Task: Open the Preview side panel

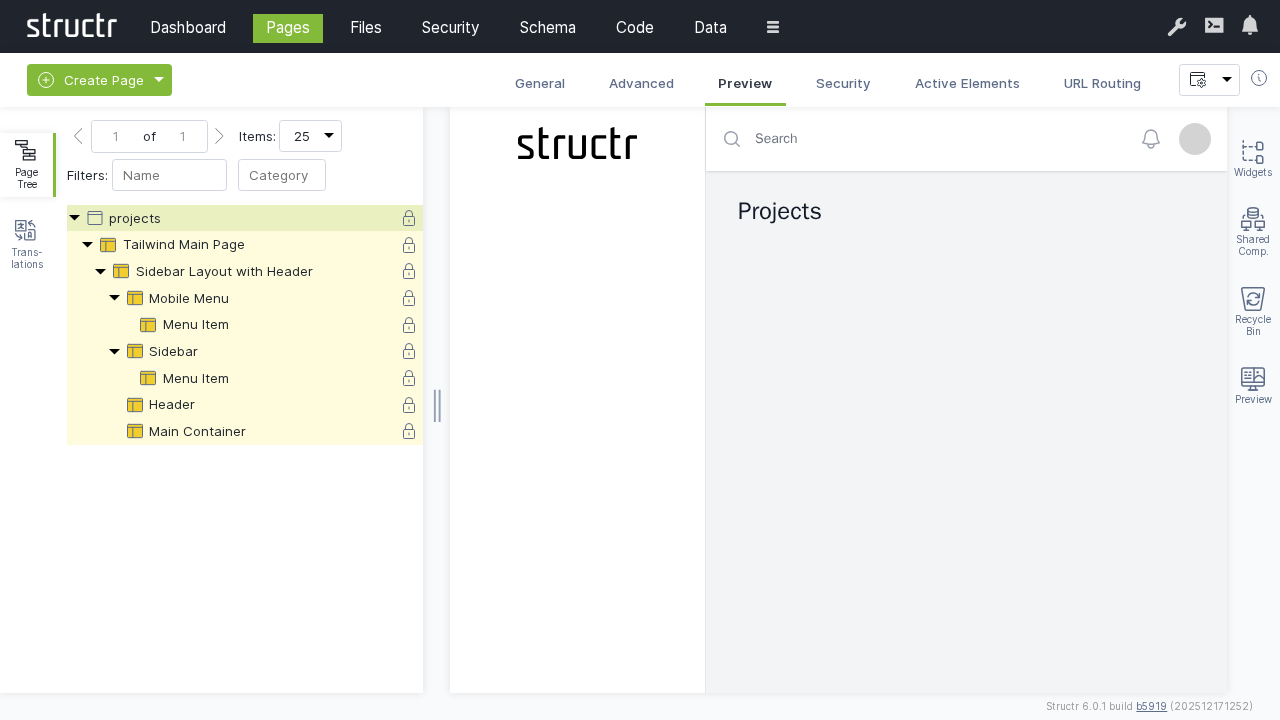Action: [1252, 385]
